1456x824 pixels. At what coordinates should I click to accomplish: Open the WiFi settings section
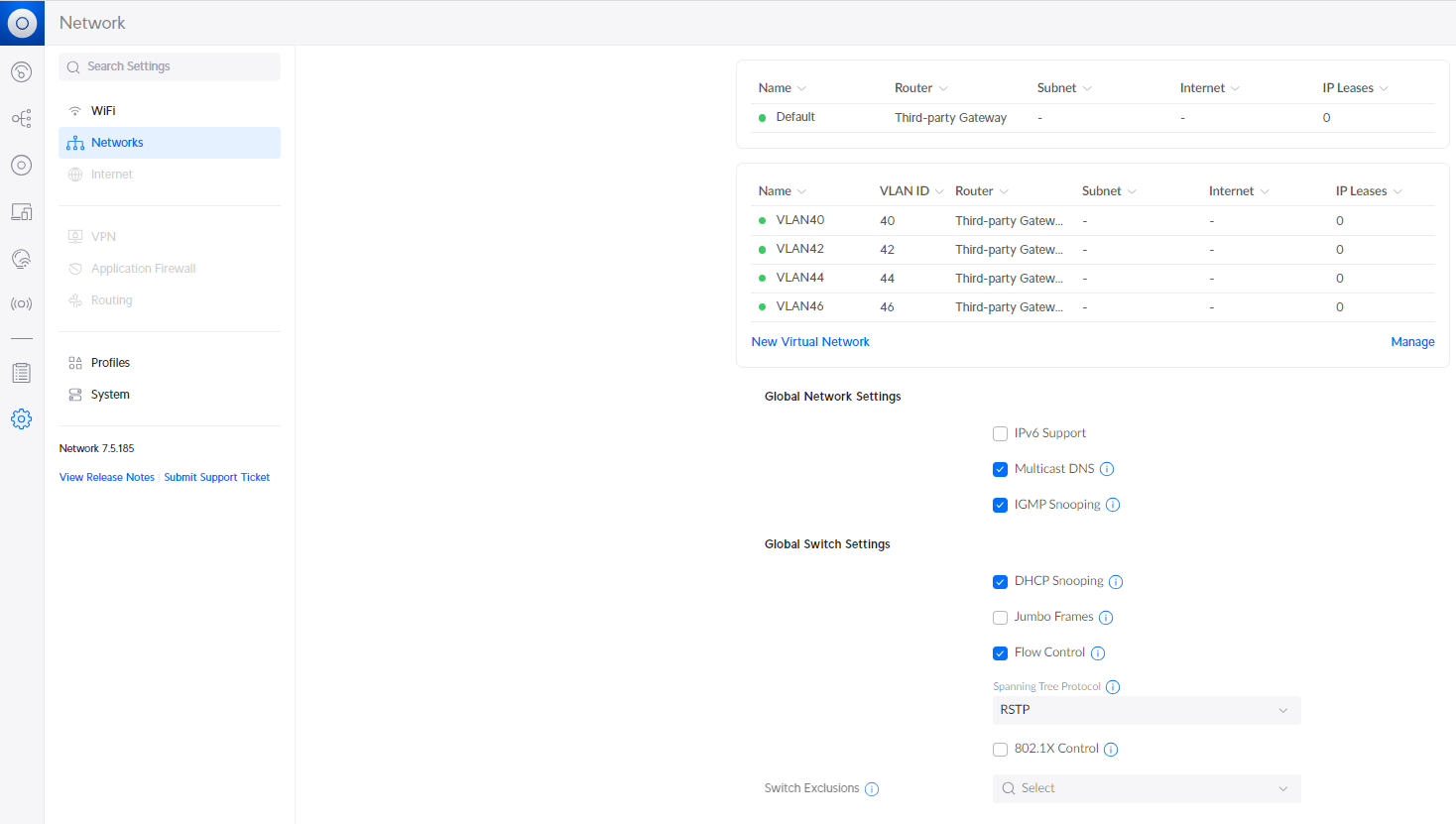pos(170,111)
